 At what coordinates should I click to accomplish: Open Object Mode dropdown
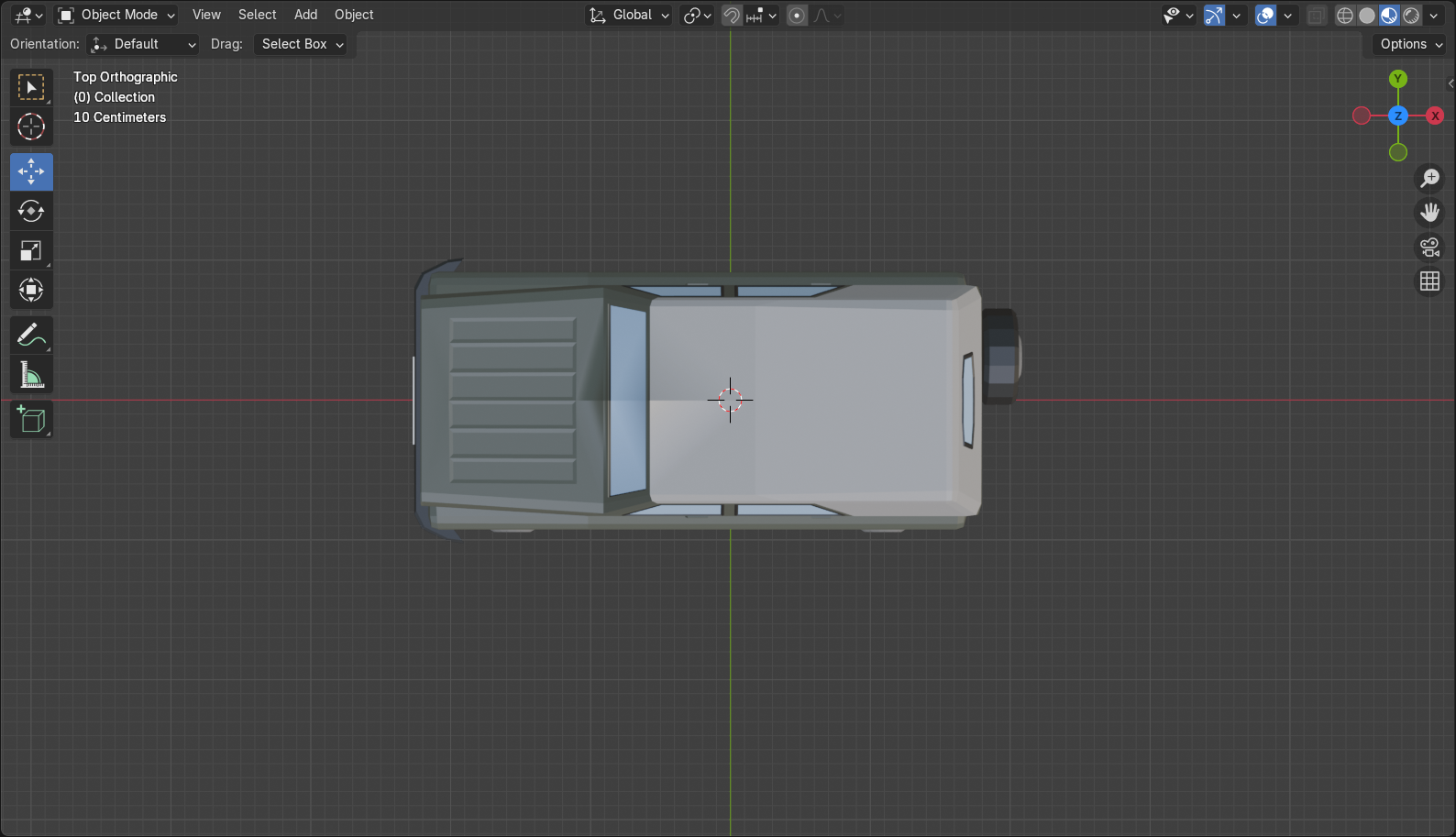coord(116,15)
